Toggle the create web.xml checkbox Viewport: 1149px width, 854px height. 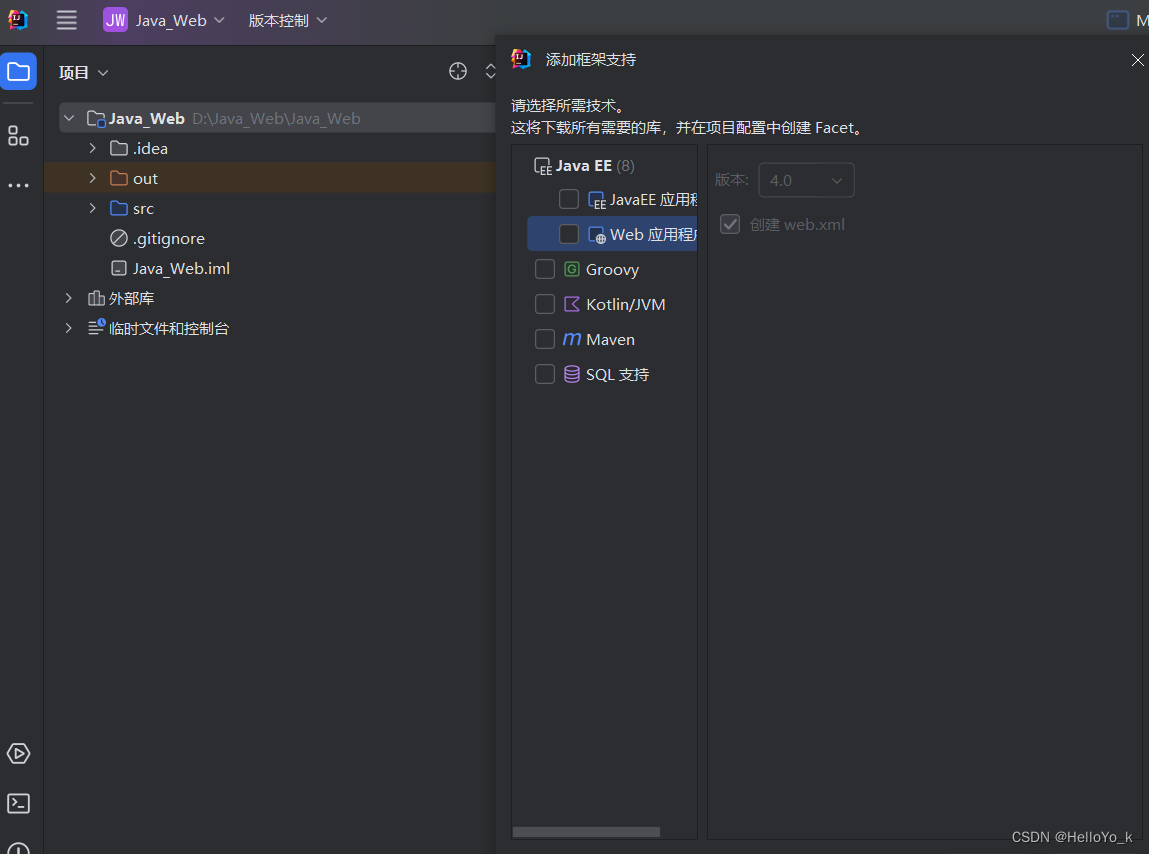coord(730,224)
